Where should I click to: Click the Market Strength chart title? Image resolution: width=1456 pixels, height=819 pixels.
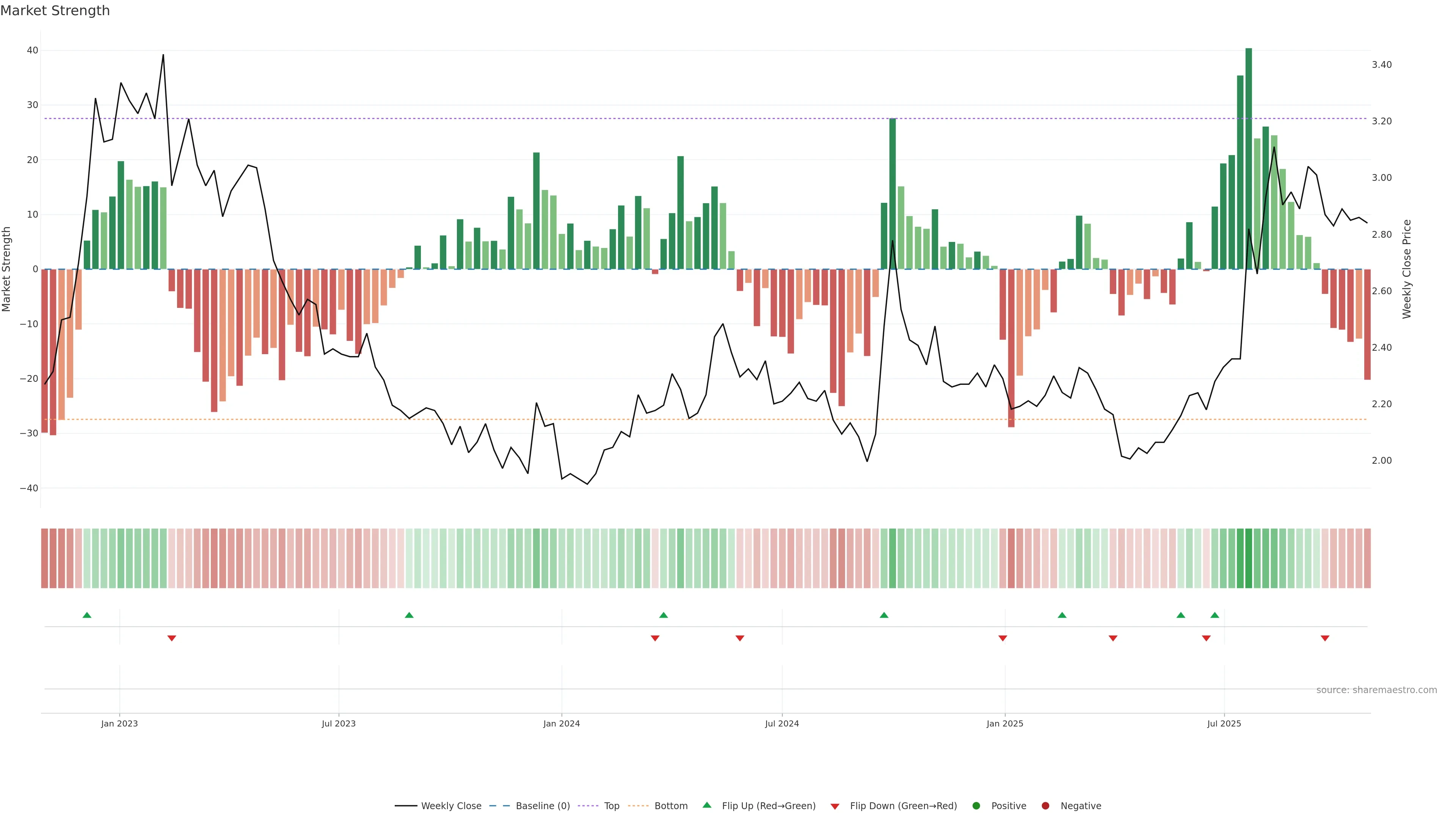[x=55, y=11]
